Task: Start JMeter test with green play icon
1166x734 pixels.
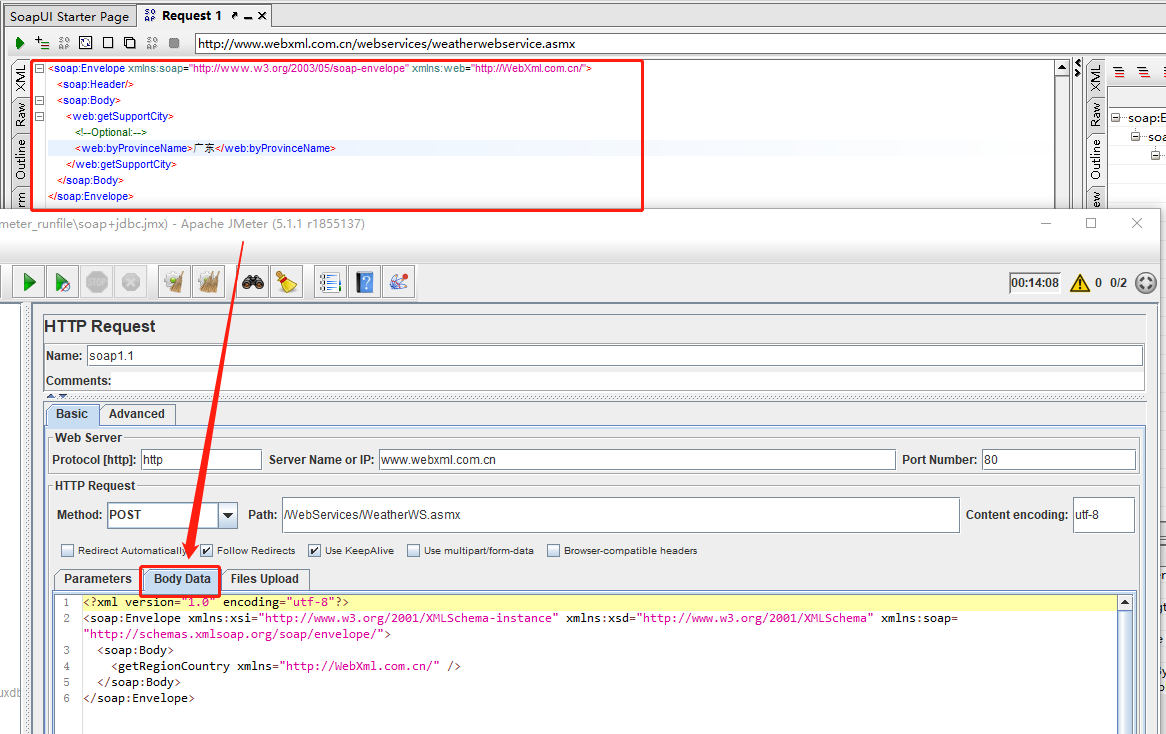Action: tap(29, 282)
